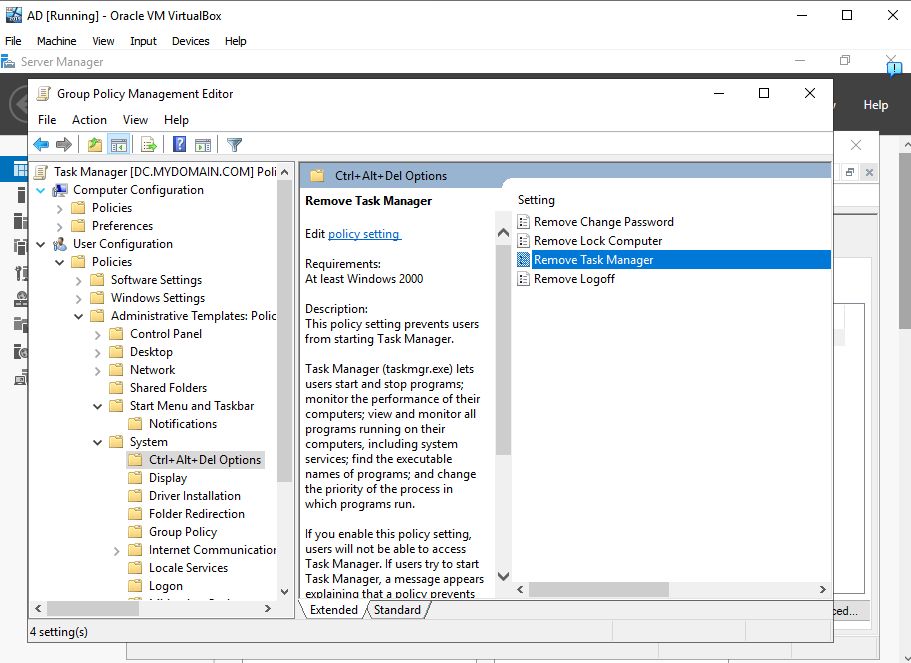
Task: Collapse the User Configuration node
Action: coord(41,244)
